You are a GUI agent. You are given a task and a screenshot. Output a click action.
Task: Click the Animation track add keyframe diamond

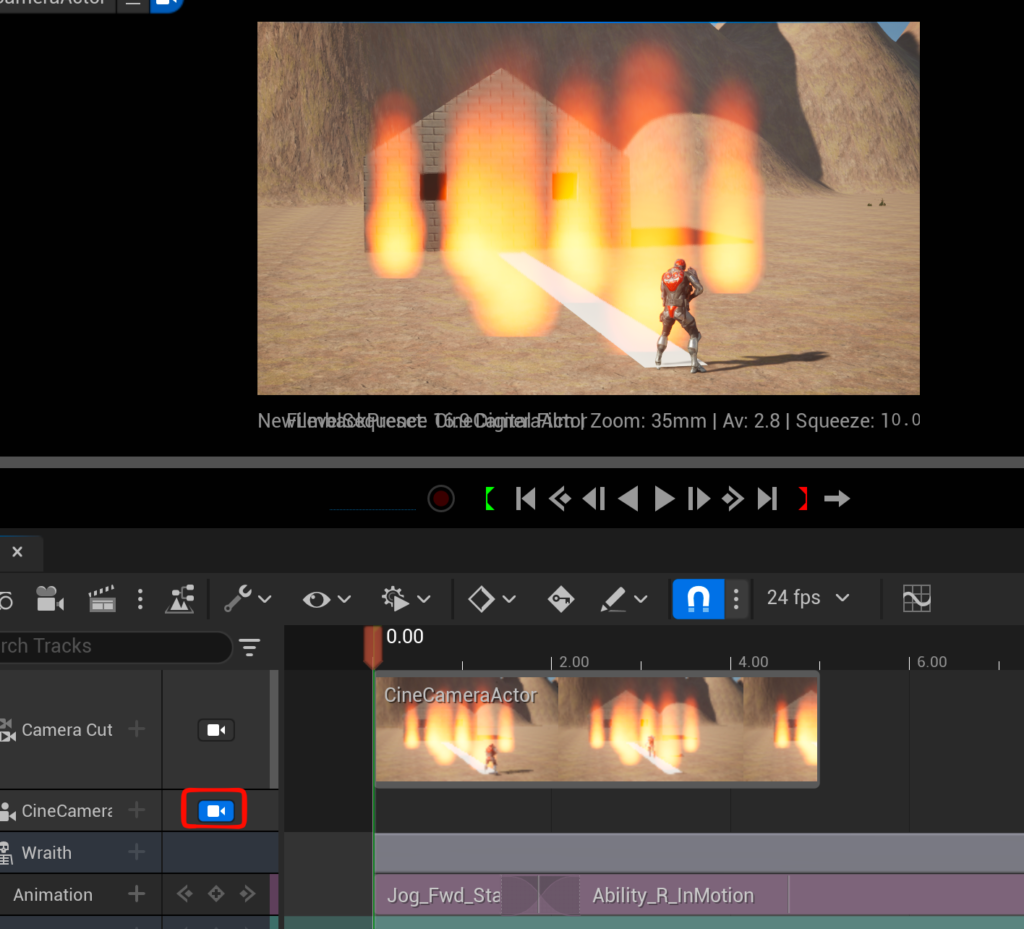(216, 894)
